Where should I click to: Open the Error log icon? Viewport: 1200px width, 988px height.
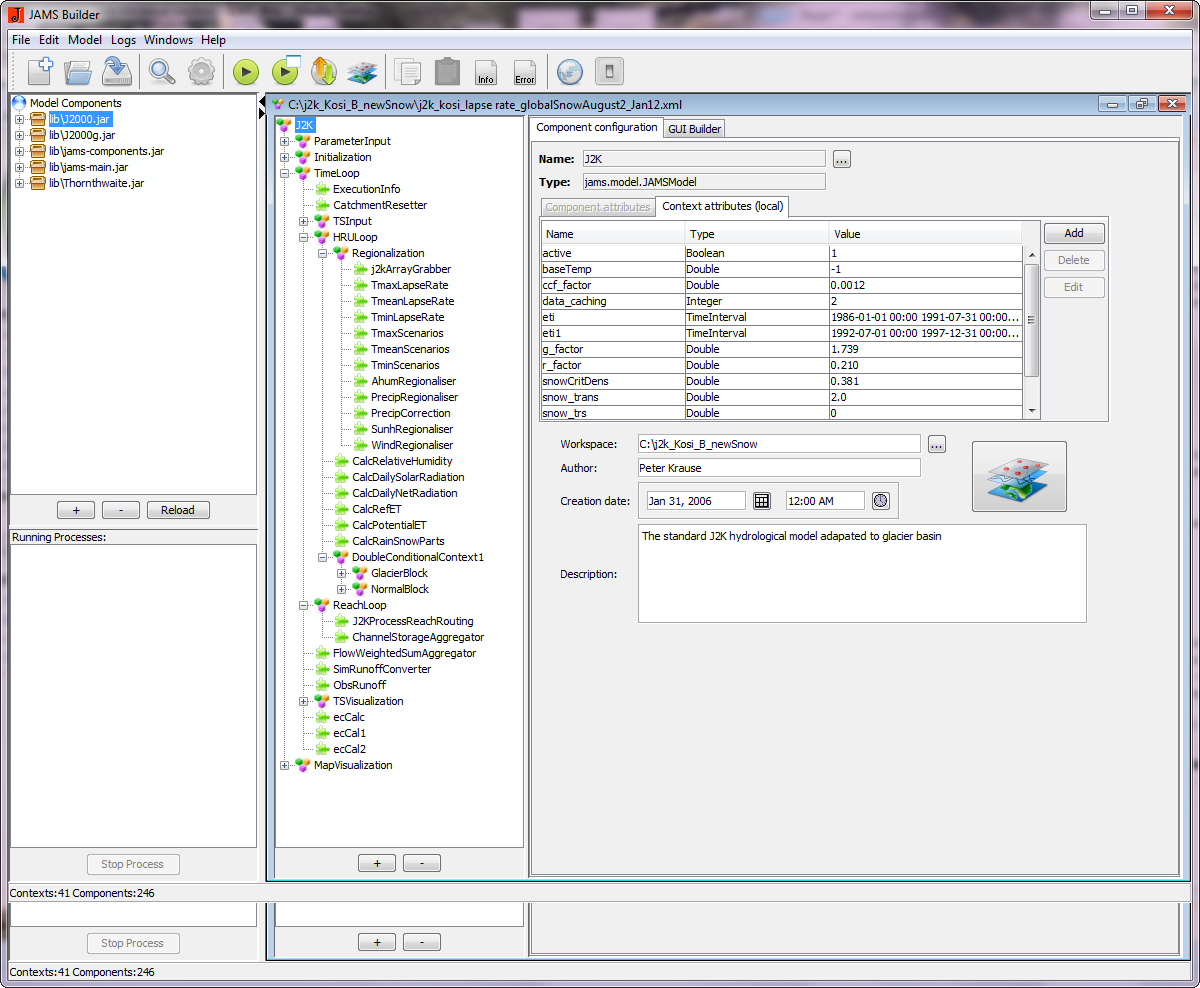[x=525, y=72]
